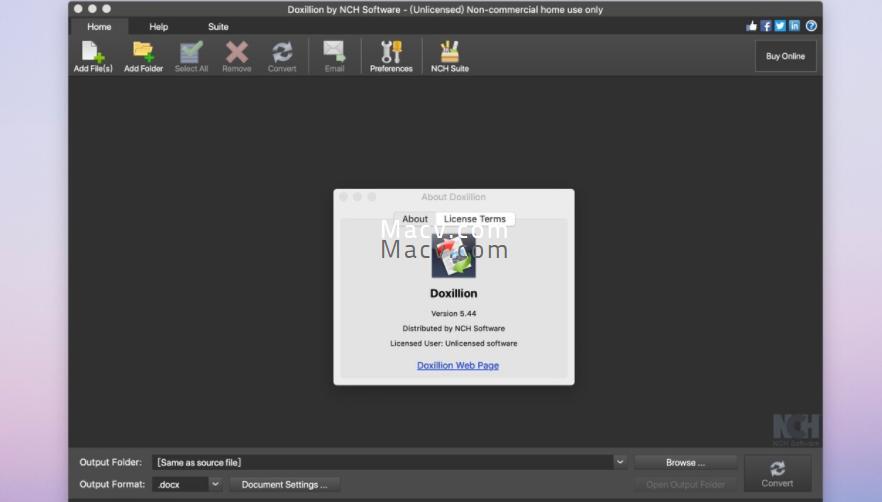
Task: Click the LinkedIn share icon
Action: (794, 26)
